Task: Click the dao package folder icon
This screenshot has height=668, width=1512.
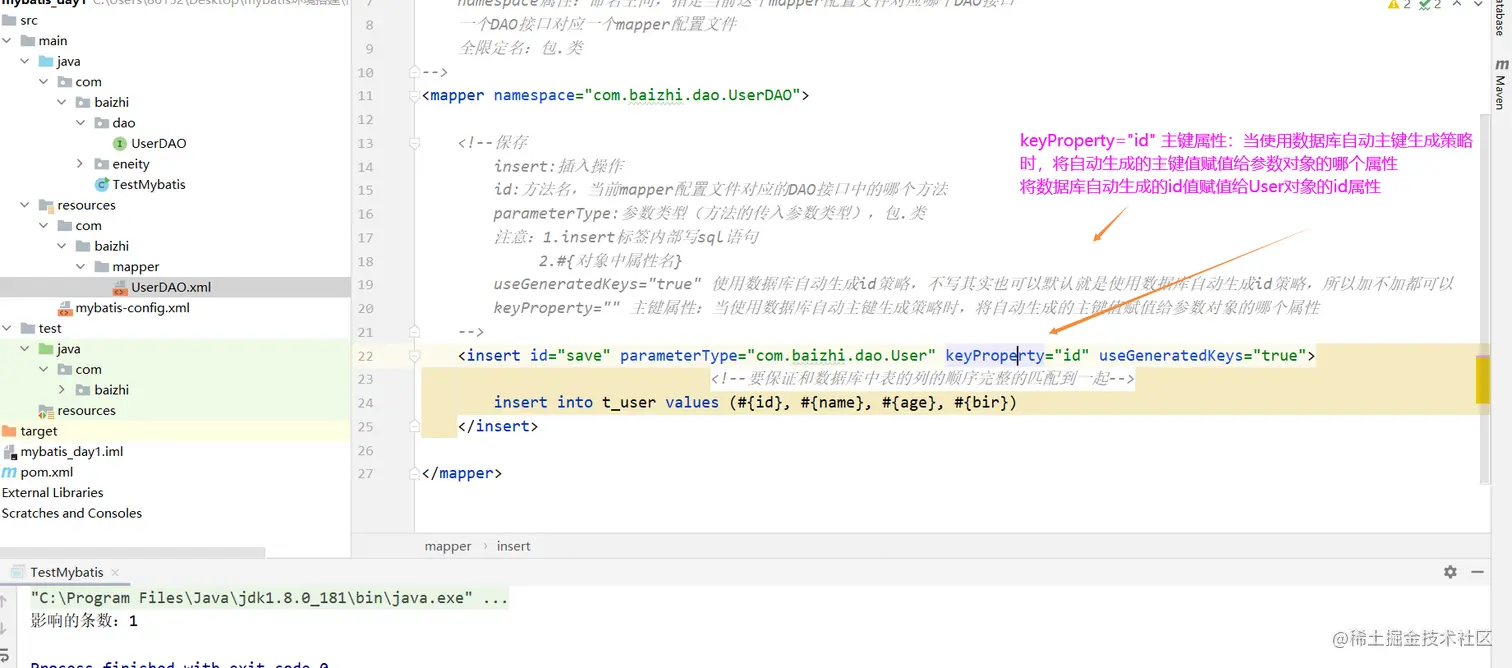Action: (101, 123)
